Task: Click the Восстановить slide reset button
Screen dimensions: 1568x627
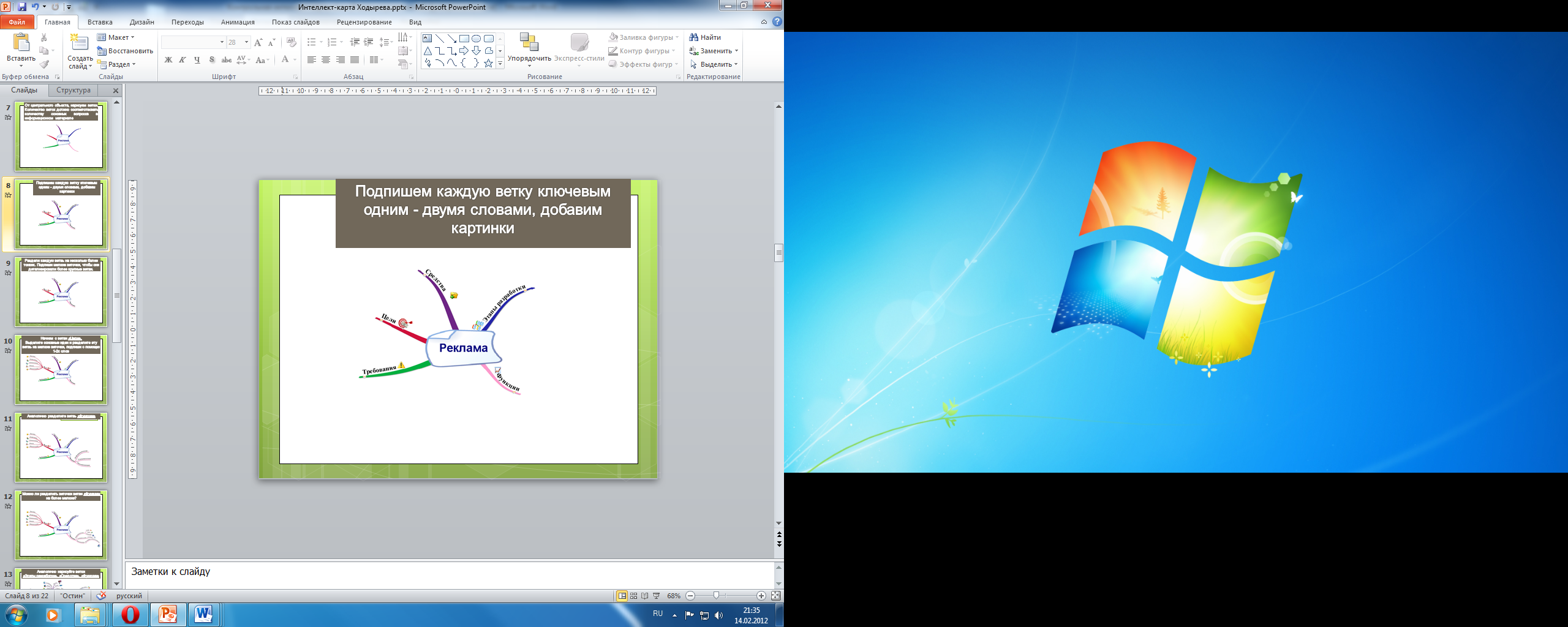Action: pyautogui.click(x=125, y=51)
